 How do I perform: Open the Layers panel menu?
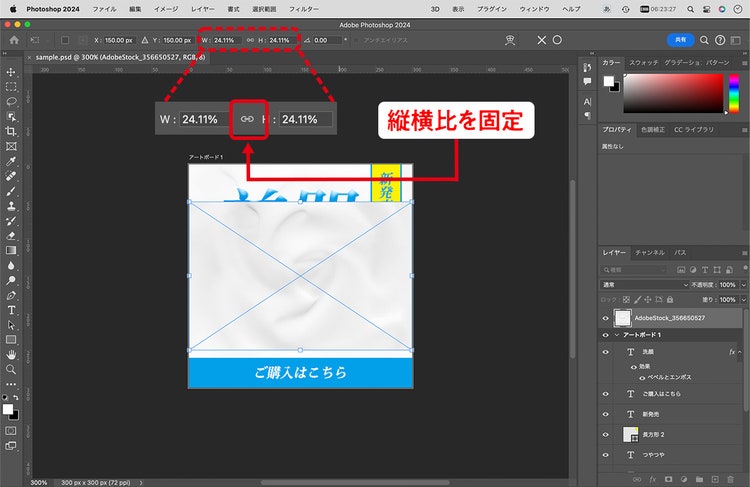tap(744, 253)
